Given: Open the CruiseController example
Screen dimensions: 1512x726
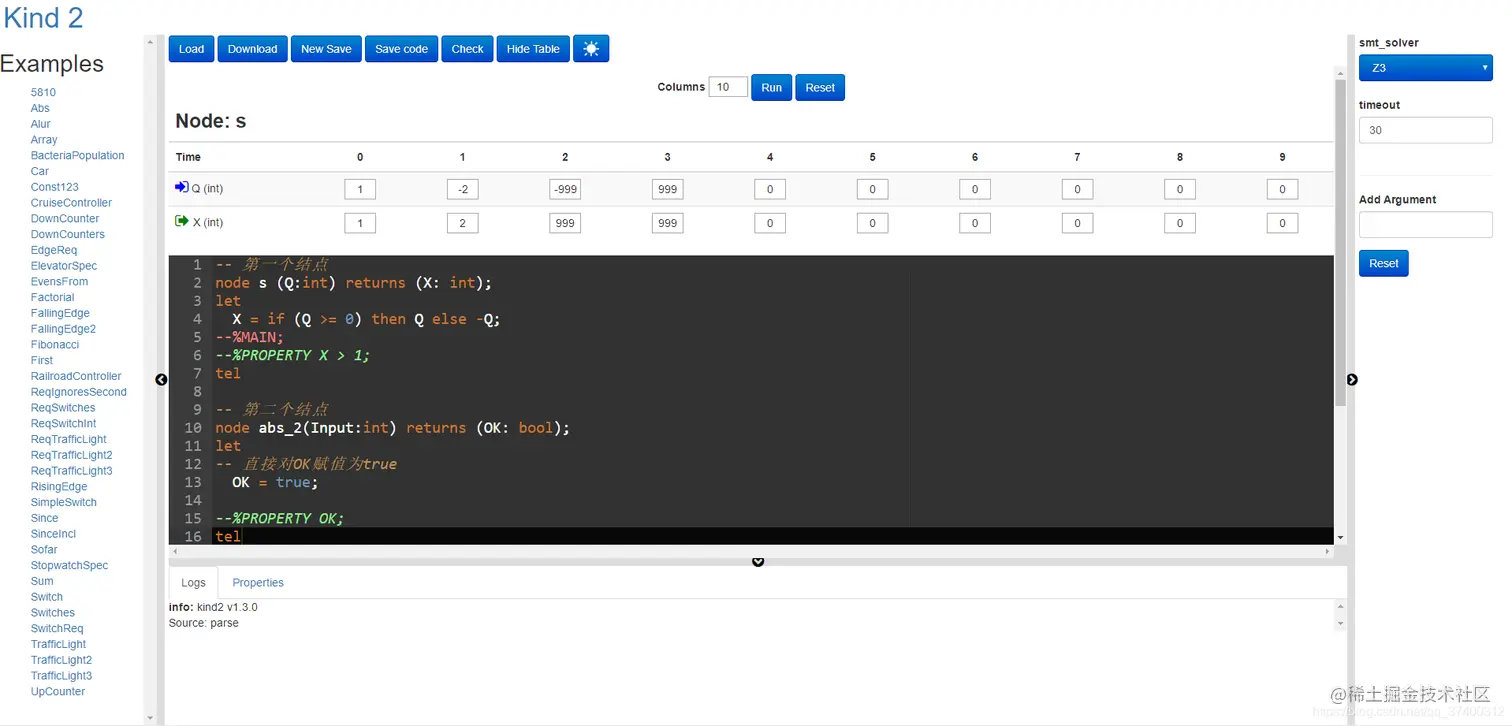Looking at the screenshot, I should [x=71, y=203].
